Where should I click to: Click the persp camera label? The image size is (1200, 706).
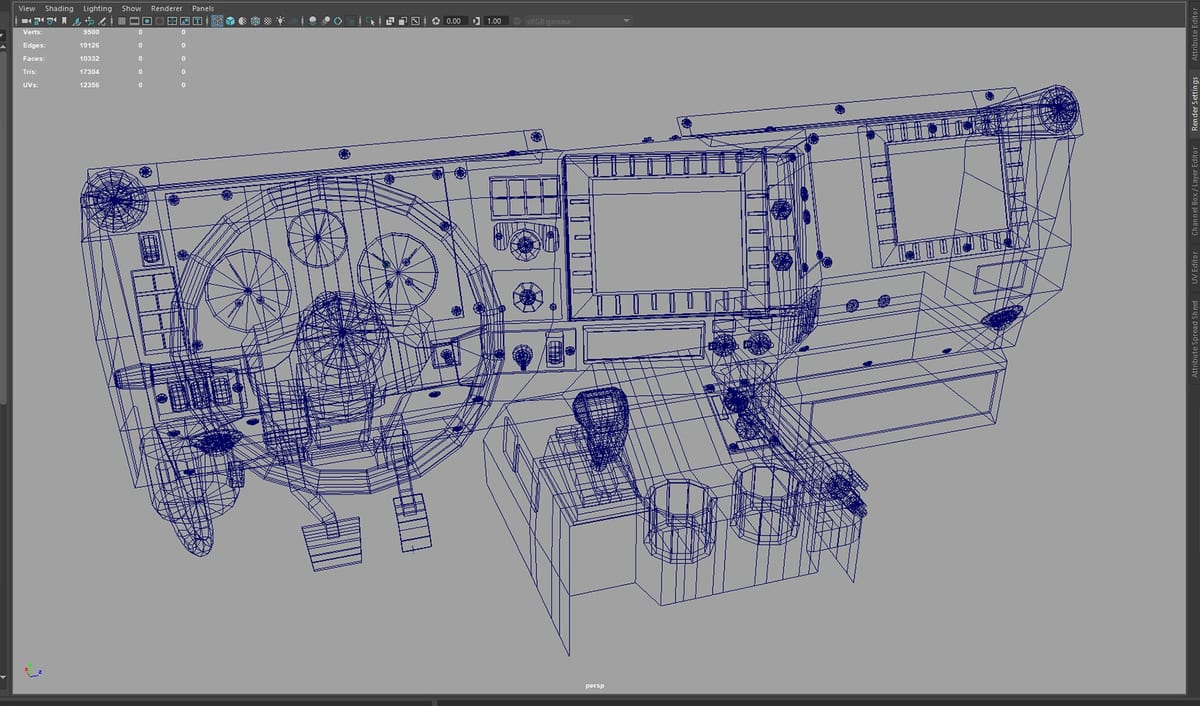click(x=595, y=686)
